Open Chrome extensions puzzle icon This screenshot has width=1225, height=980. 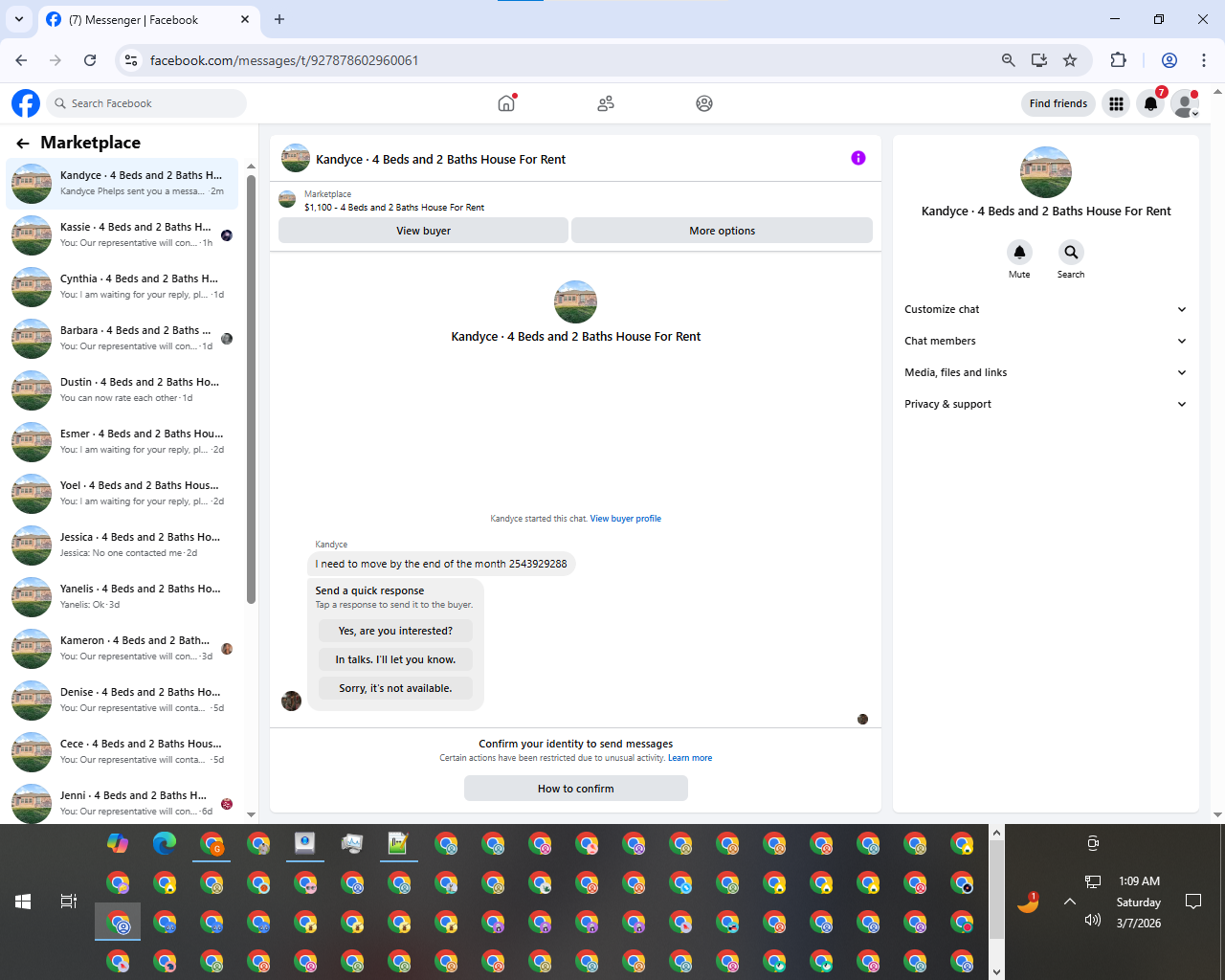(x=1118, y=60)
